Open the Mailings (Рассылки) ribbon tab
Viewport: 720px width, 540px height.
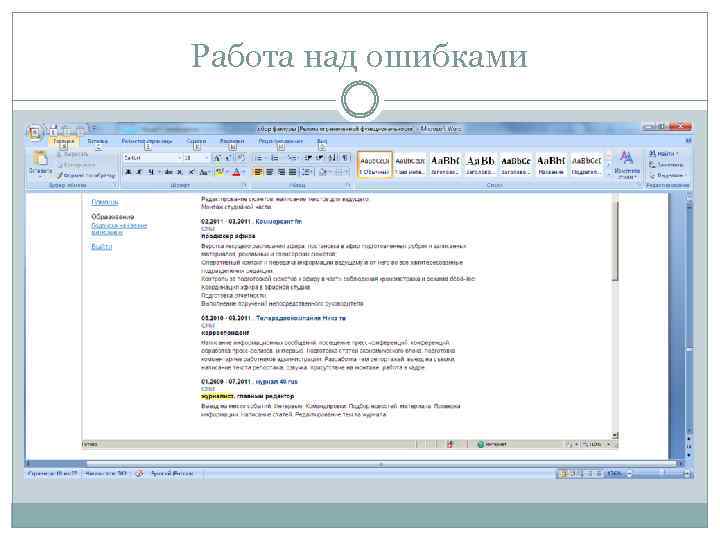[x=232, y=141]
